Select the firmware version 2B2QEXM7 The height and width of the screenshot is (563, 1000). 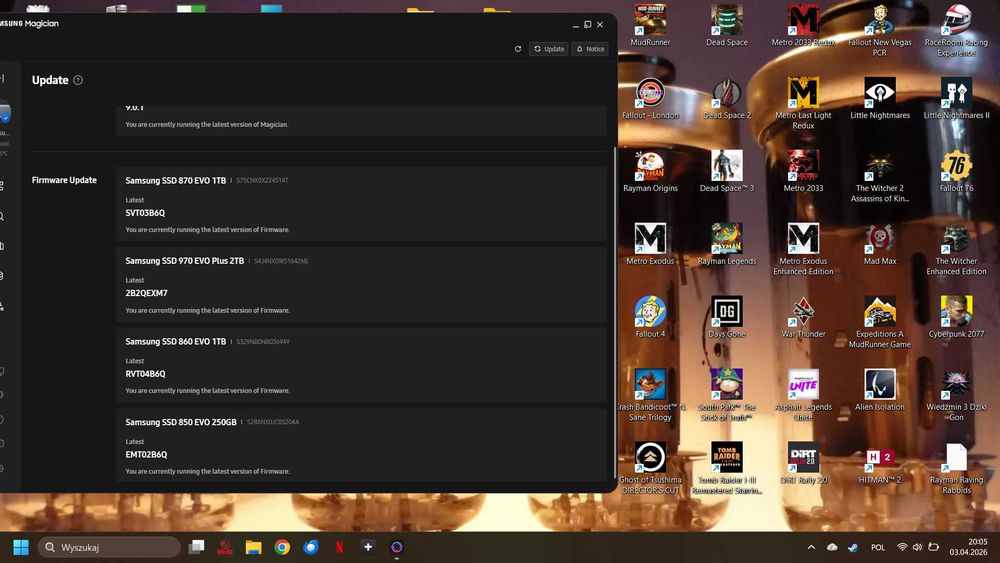[x=147, y=293]
